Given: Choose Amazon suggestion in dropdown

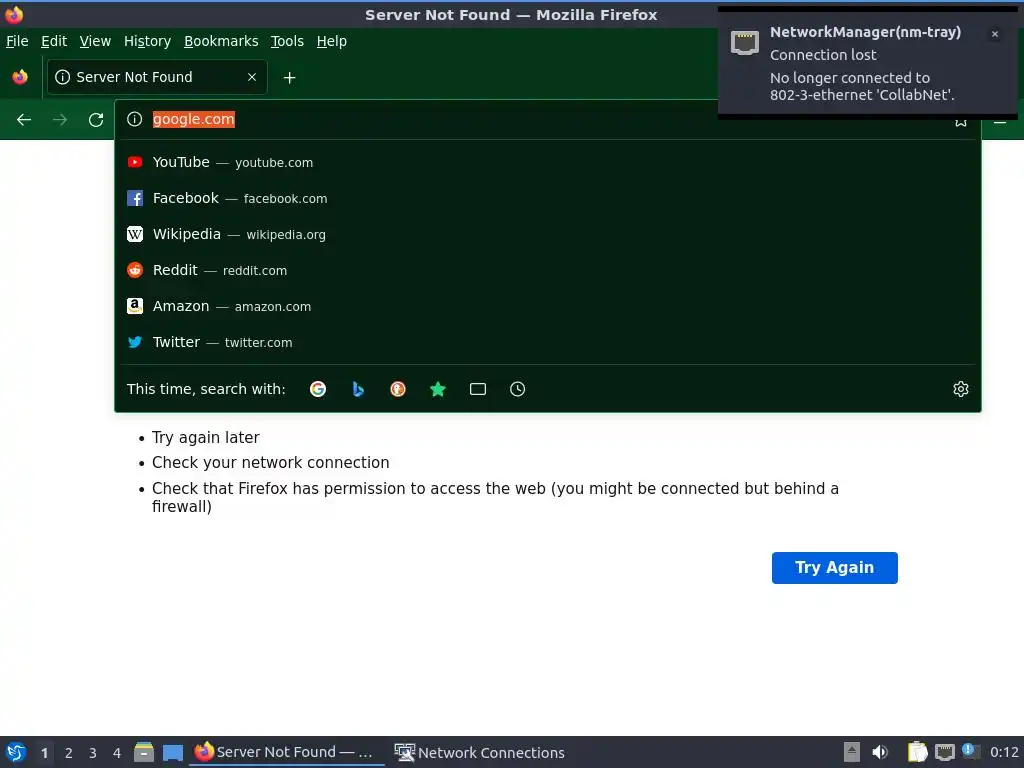Looking at the screenshot, I should (548, 306).
